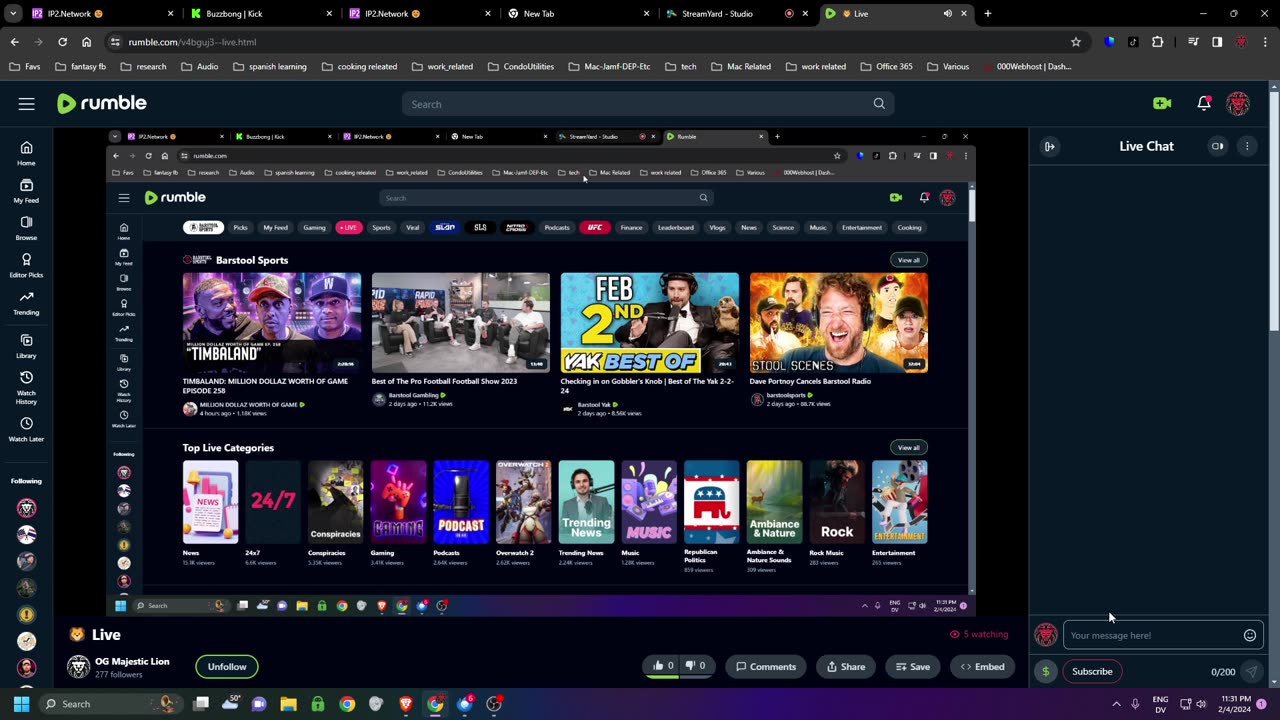Click the TikTok extension icon
The width and height of the screenshot is (1280, 720).
tap(1133, 42)
